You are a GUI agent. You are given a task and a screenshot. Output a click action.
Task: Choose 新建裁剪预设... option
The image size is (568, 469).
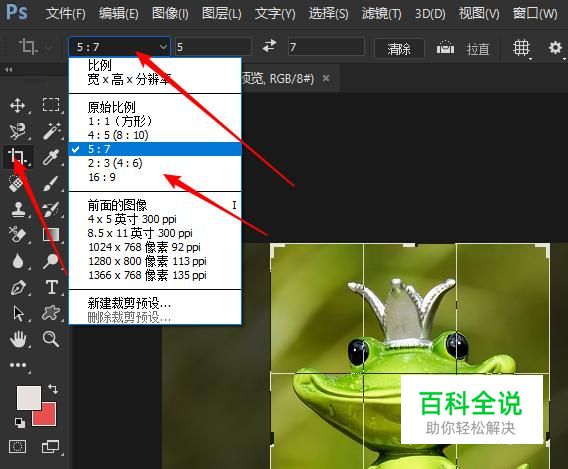(155, 303)
